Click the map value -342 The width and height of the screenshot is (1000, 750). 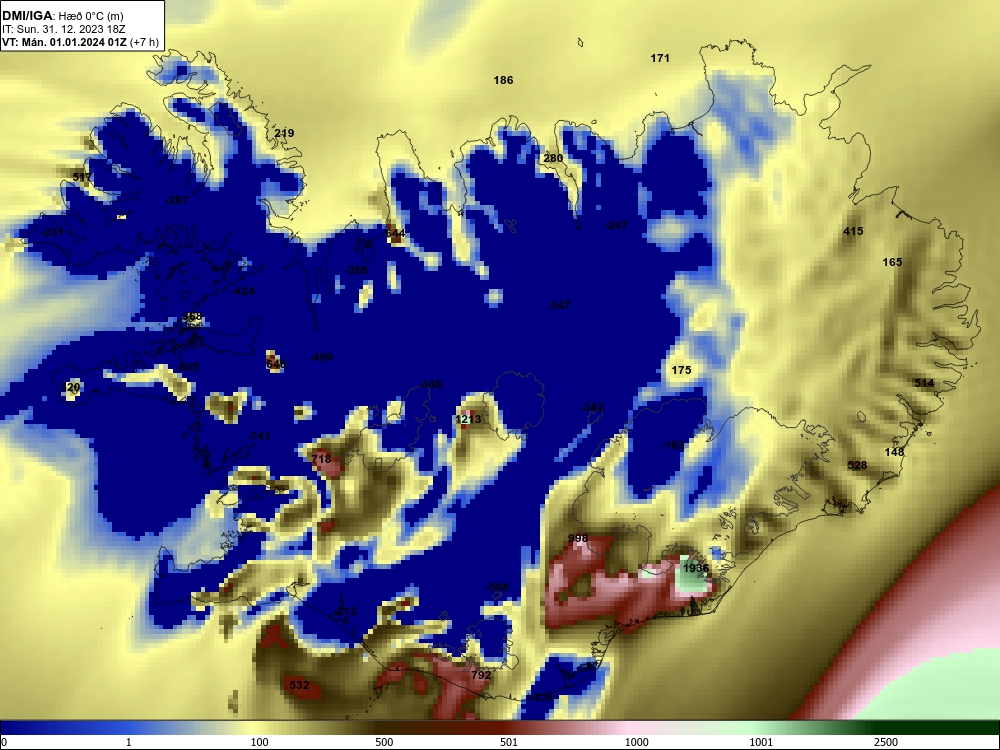click(592, 407)
